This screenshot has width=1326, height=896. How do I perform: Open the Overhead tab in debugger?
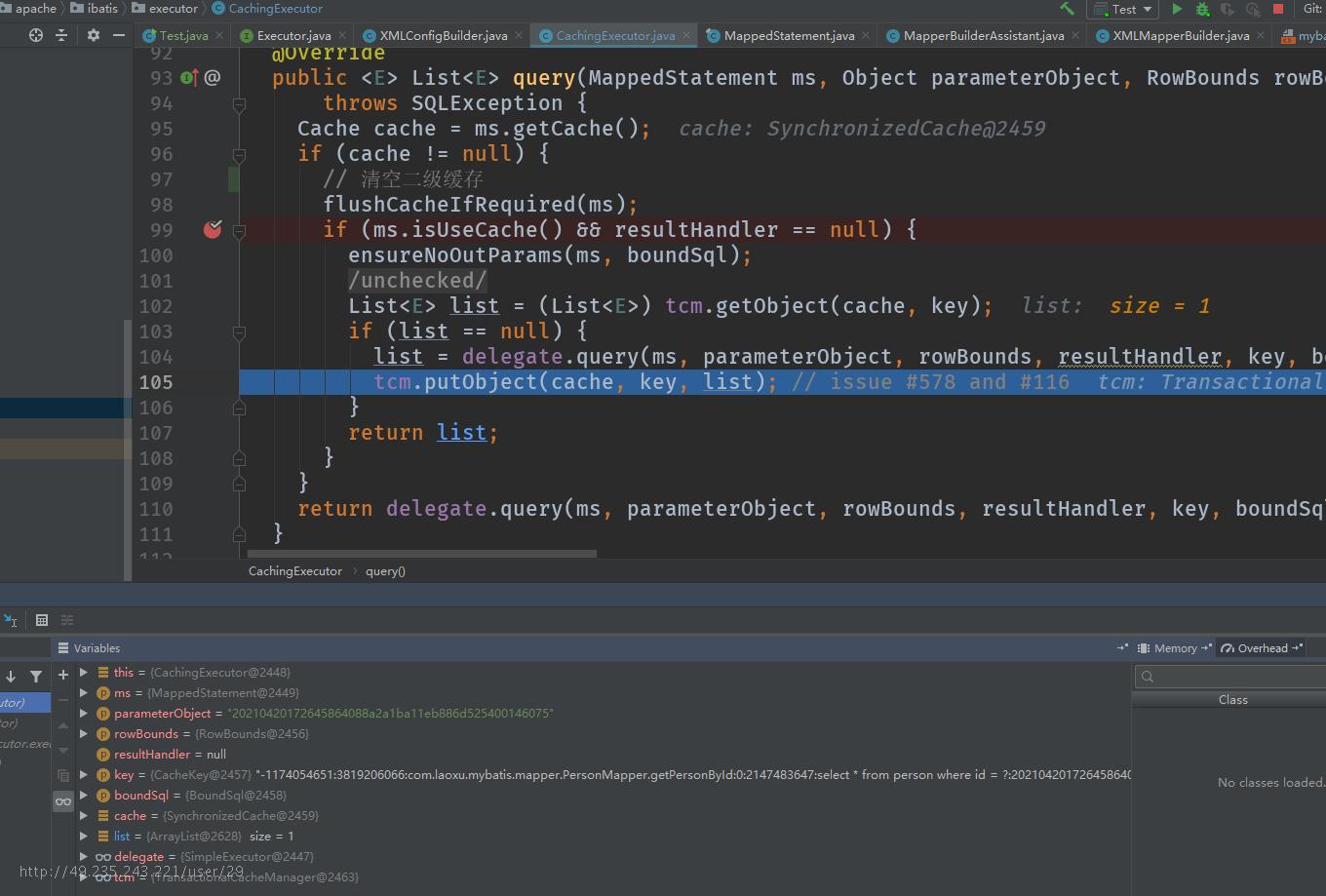click(x=1263, y=648)
